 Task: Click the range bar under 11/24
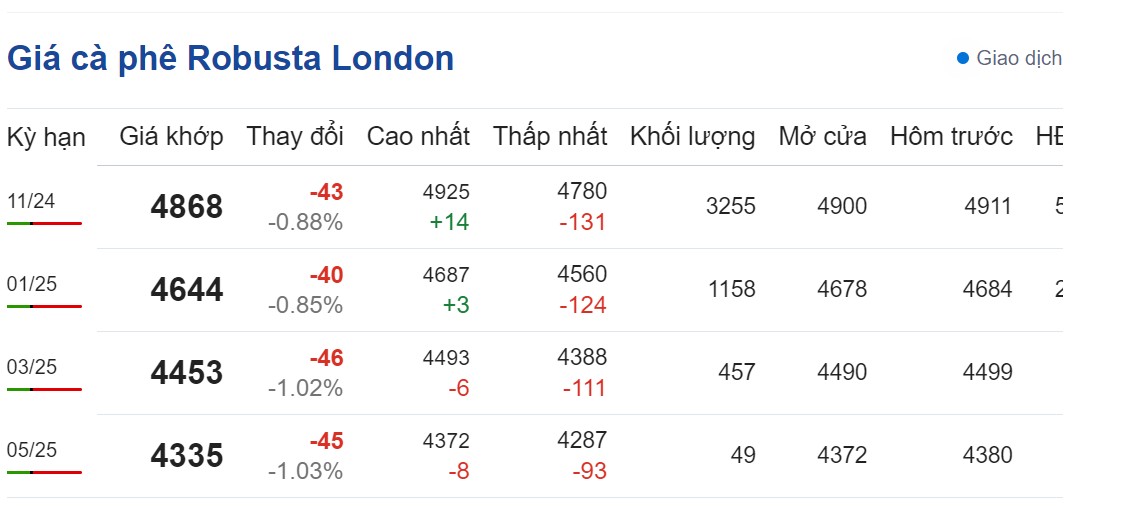(44, 223)
